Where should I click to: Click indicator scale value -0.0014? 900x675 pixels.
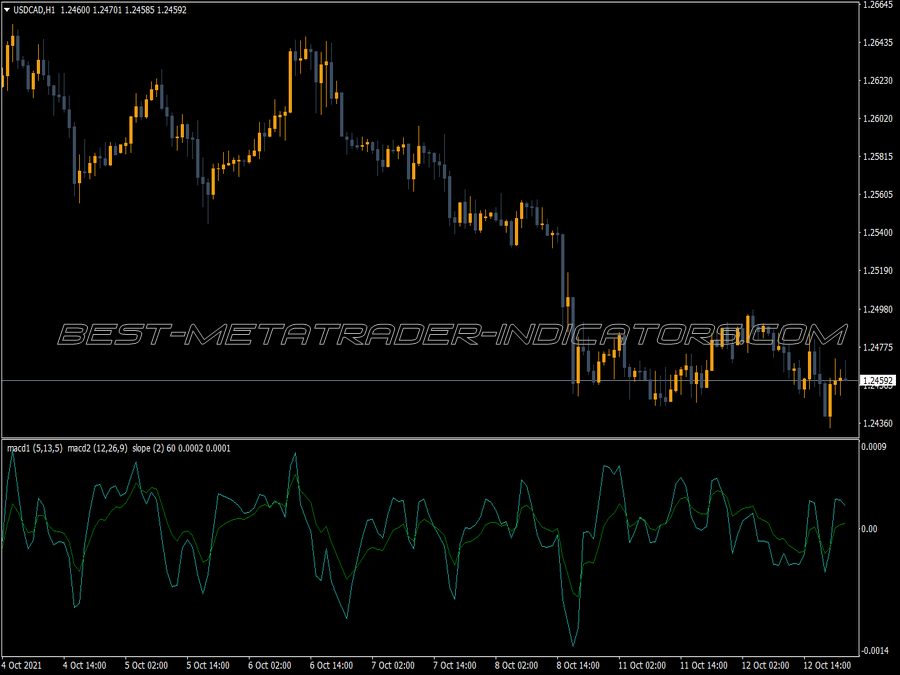coord(876,650)
